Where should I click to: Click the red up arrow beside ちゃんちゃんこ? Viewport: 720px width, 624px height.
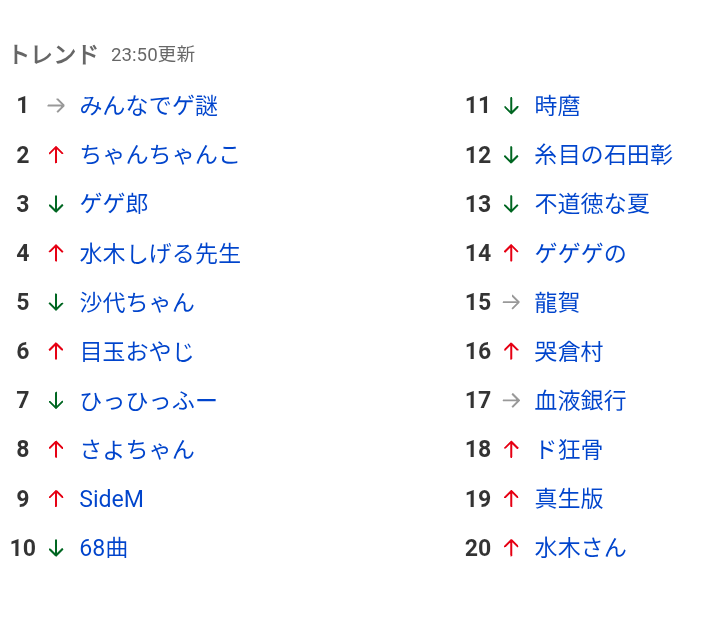click(56, 155)
